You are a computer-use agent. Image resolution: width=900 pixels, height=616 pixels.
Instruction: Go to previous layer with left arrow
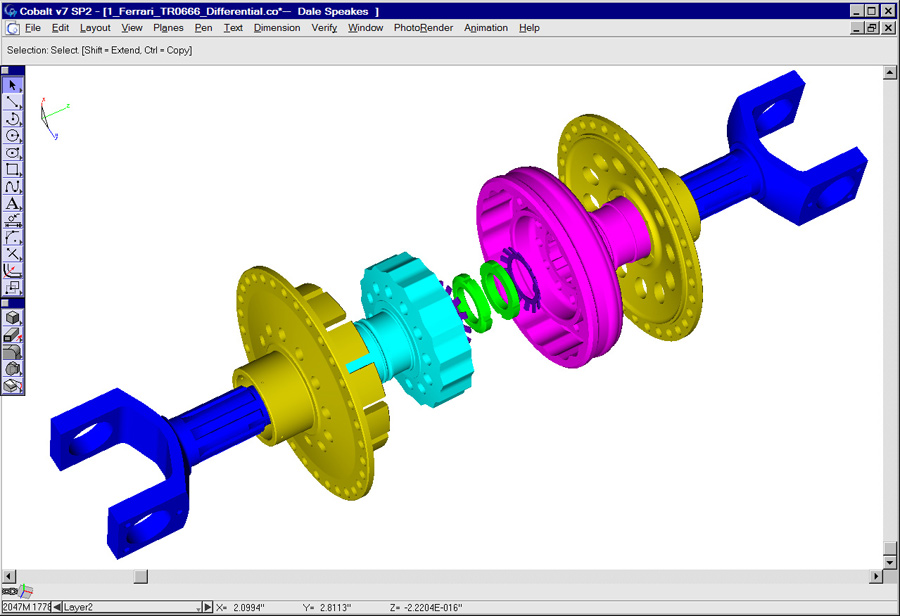(57, 607)
